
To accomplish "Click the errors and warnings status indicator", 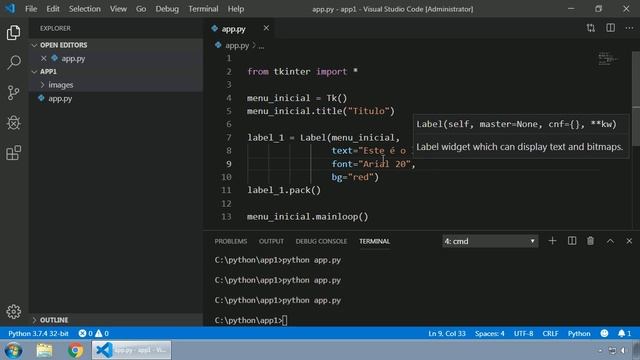I will 93,333.
